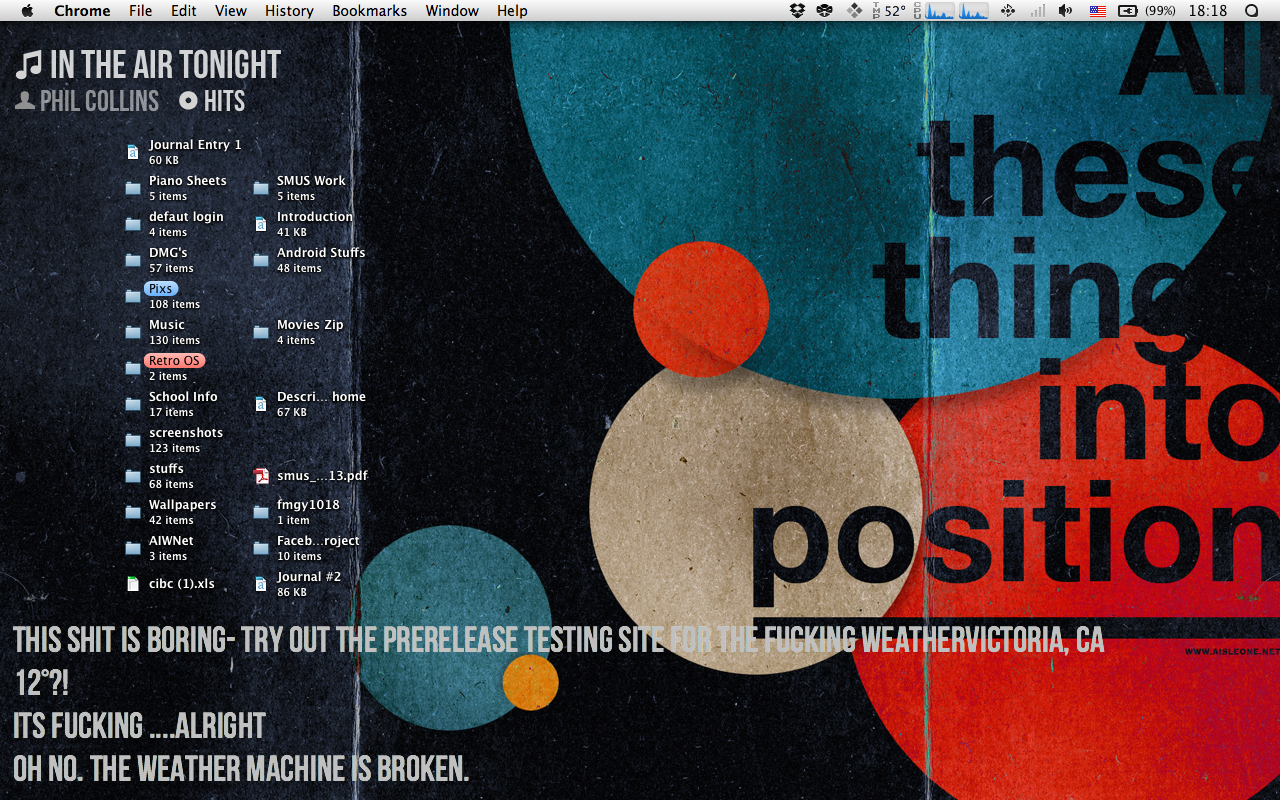Select the fmgy1018 folder icon
This screenshot has height=800, width=1280.
(x=260, y=512)
